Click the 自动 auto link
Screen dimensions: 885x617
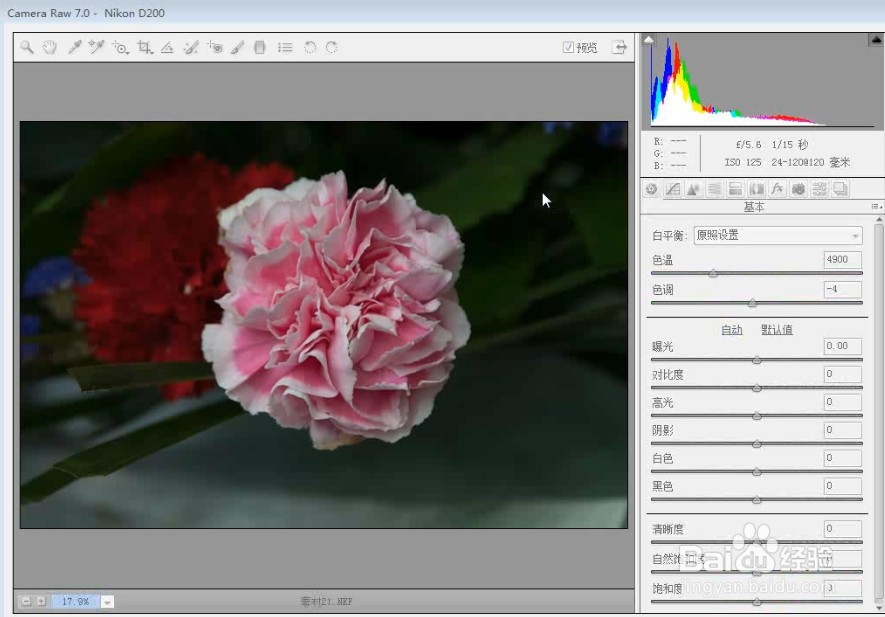tap(731, 330)
